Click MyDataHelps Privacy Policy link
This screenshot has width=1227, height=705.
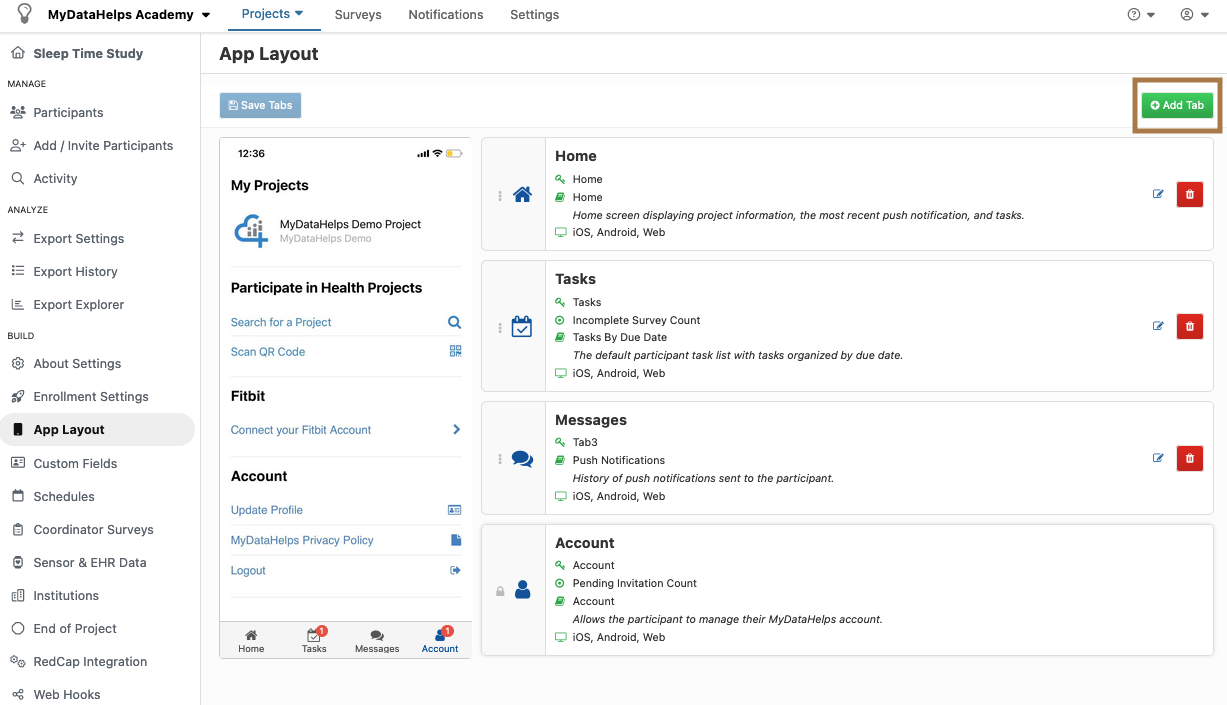tap(302, 540)
